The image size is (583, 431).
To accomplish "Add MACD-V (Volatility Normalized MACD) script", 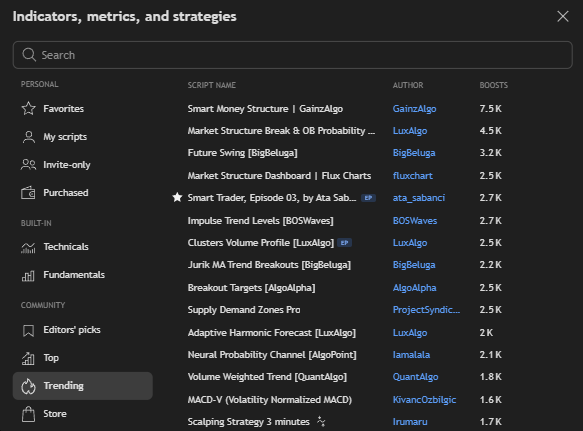I will (x=270, y=400).
